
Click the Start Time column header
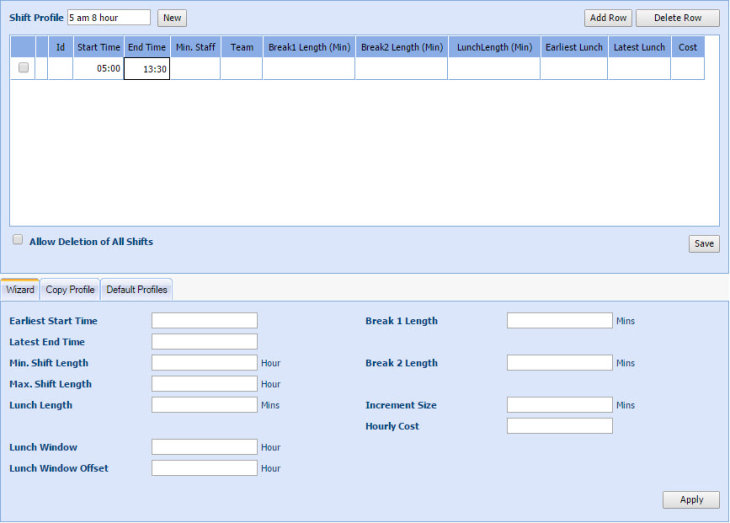(99, 47)
